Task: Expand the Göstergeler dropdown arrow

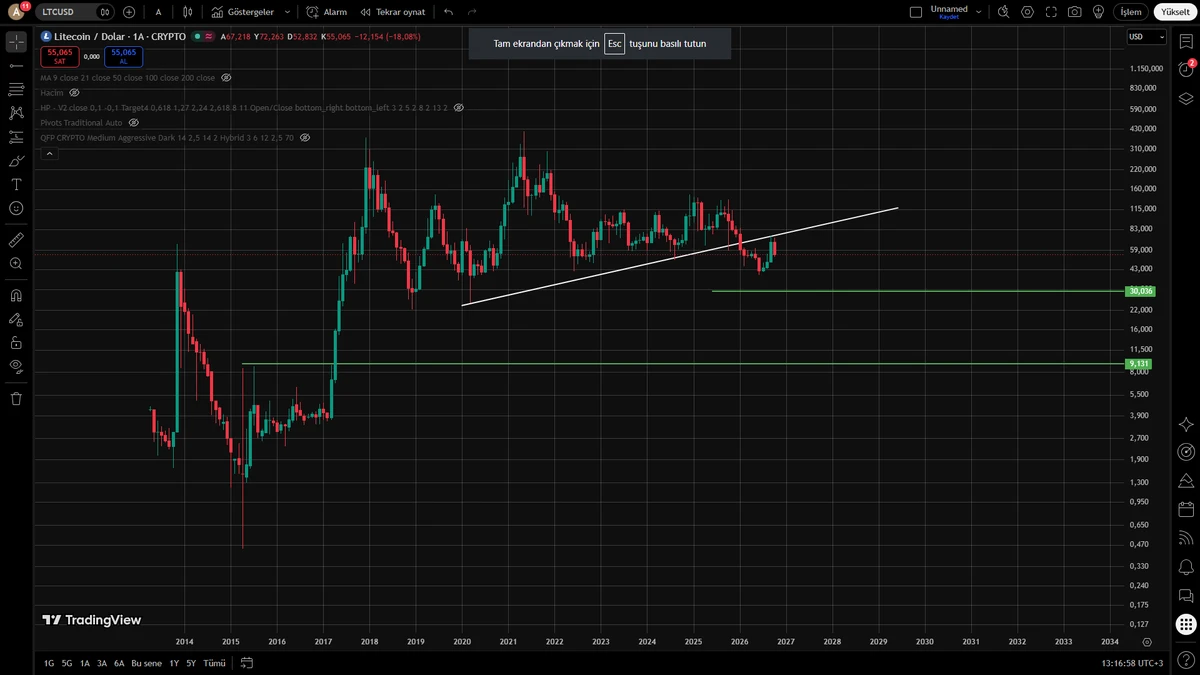Action: [288, 12]
